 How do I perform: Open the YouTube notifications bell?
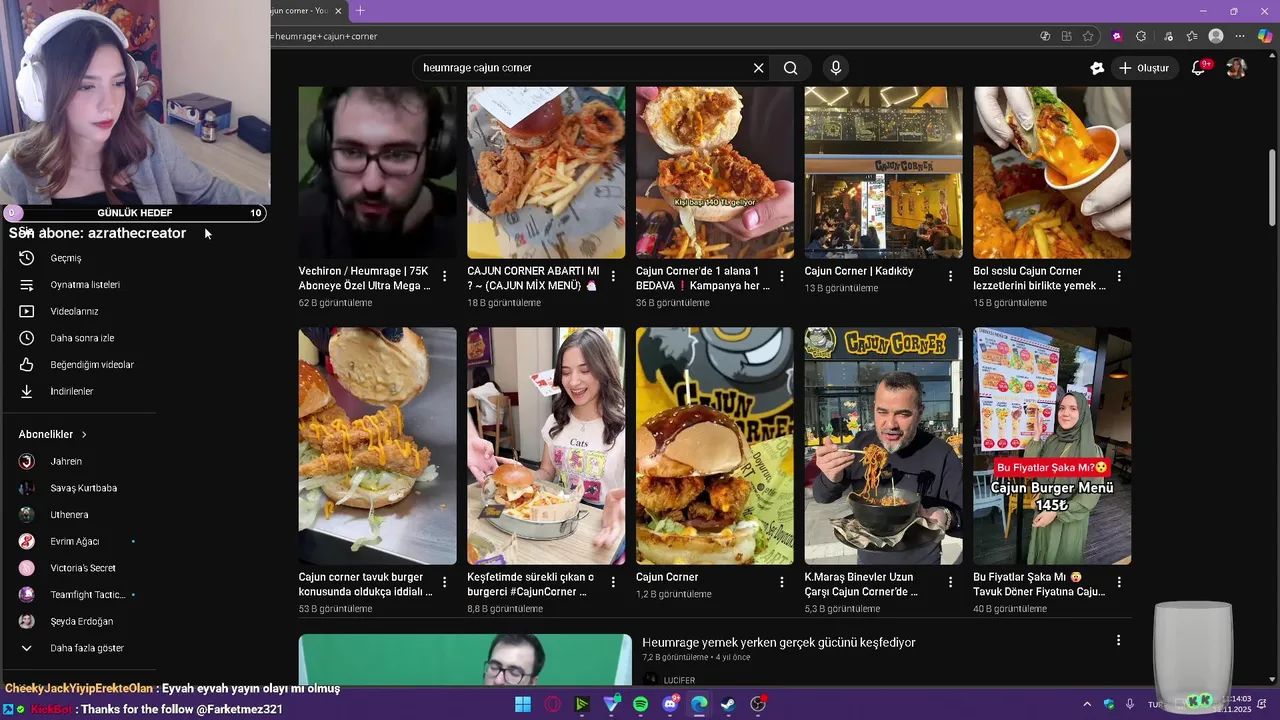(1198, 68)
